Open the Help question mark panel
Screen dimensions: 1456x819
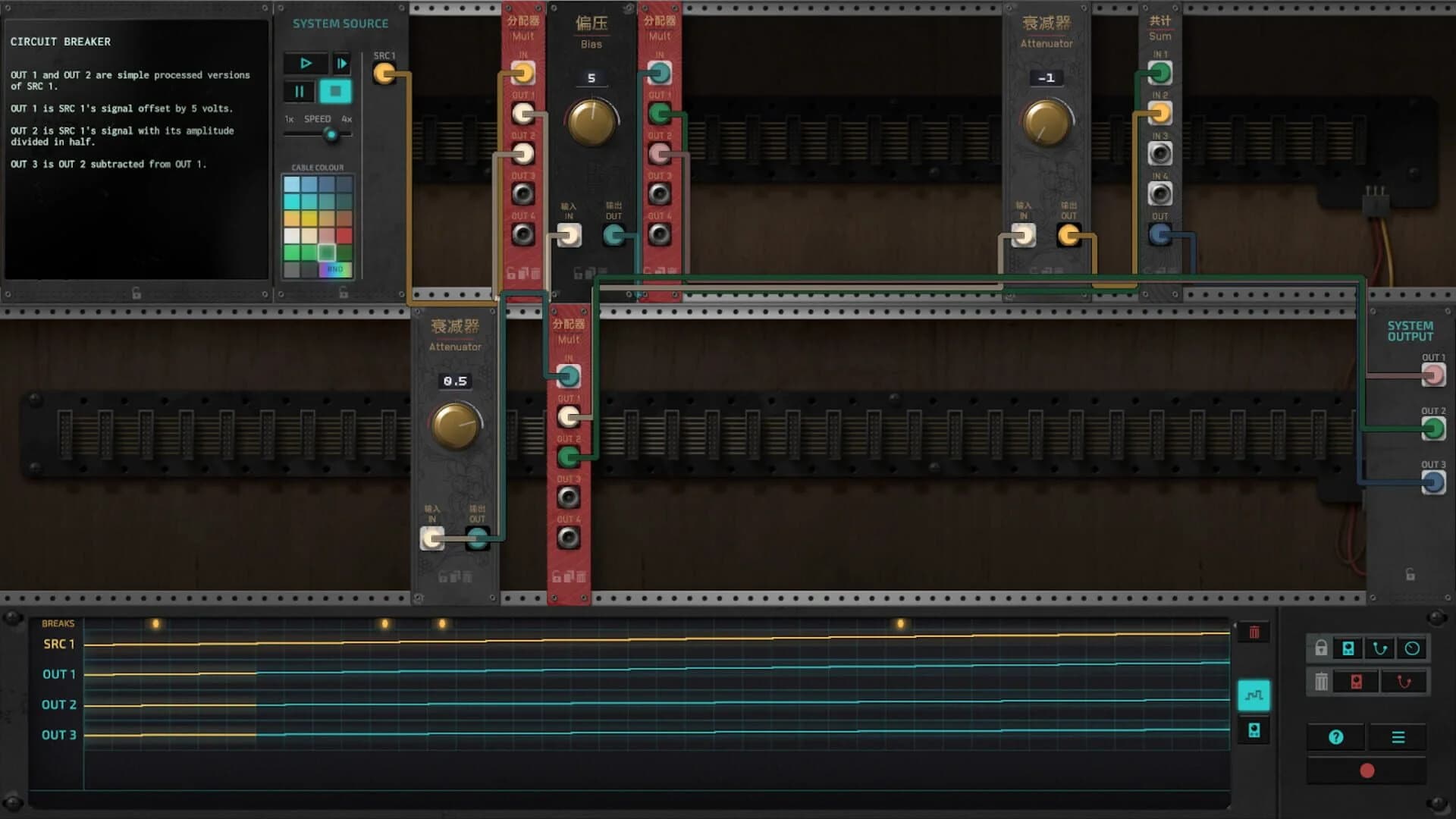(1336, 737)
